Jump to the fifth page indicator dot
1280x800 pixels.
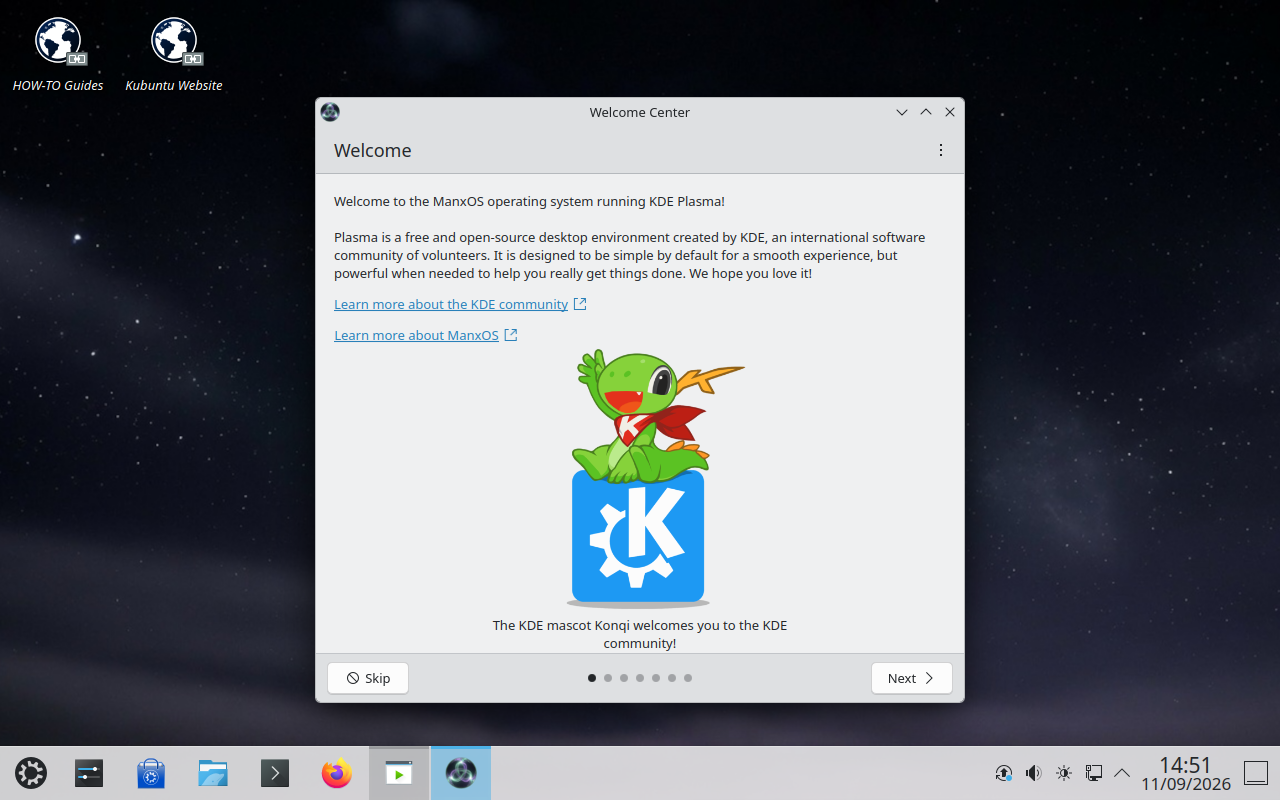(656, 678)
